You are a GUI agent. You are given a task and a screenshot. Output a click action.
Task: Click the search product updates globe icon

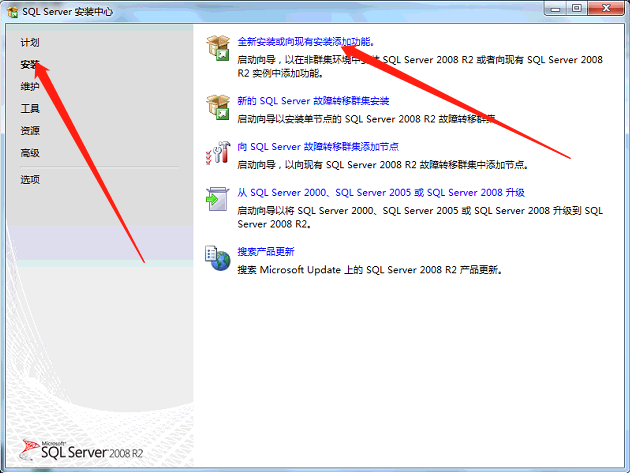(x=217, y=258)
